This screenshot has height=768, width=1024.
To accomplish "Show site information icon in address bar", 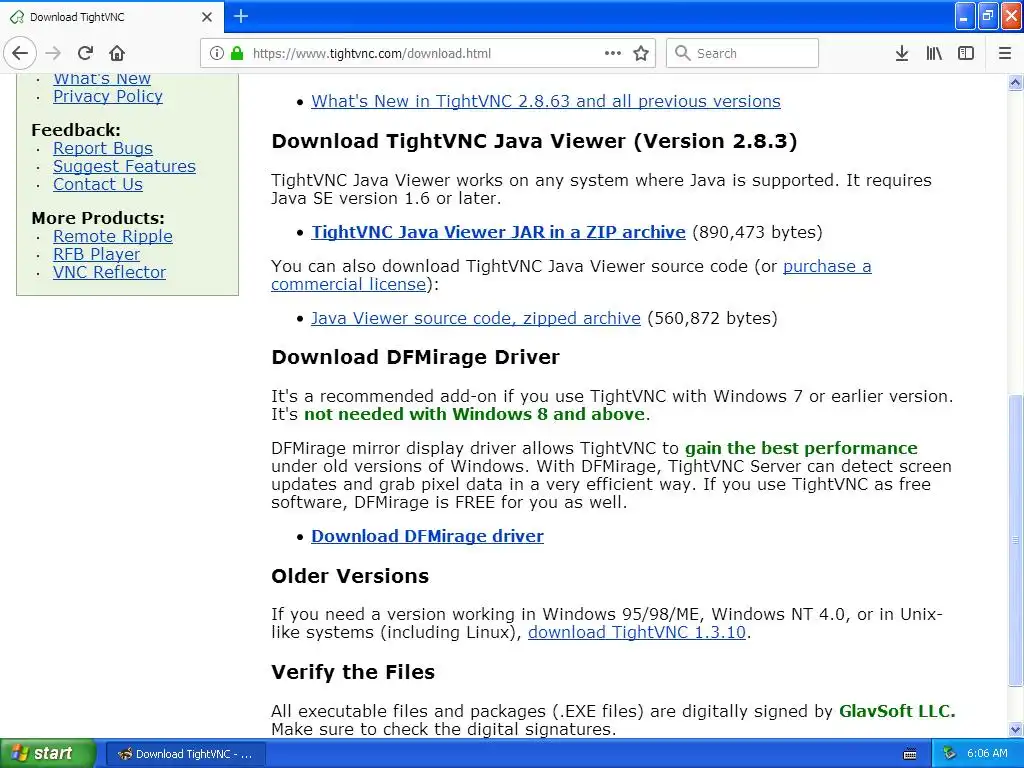I will (217, 53).
